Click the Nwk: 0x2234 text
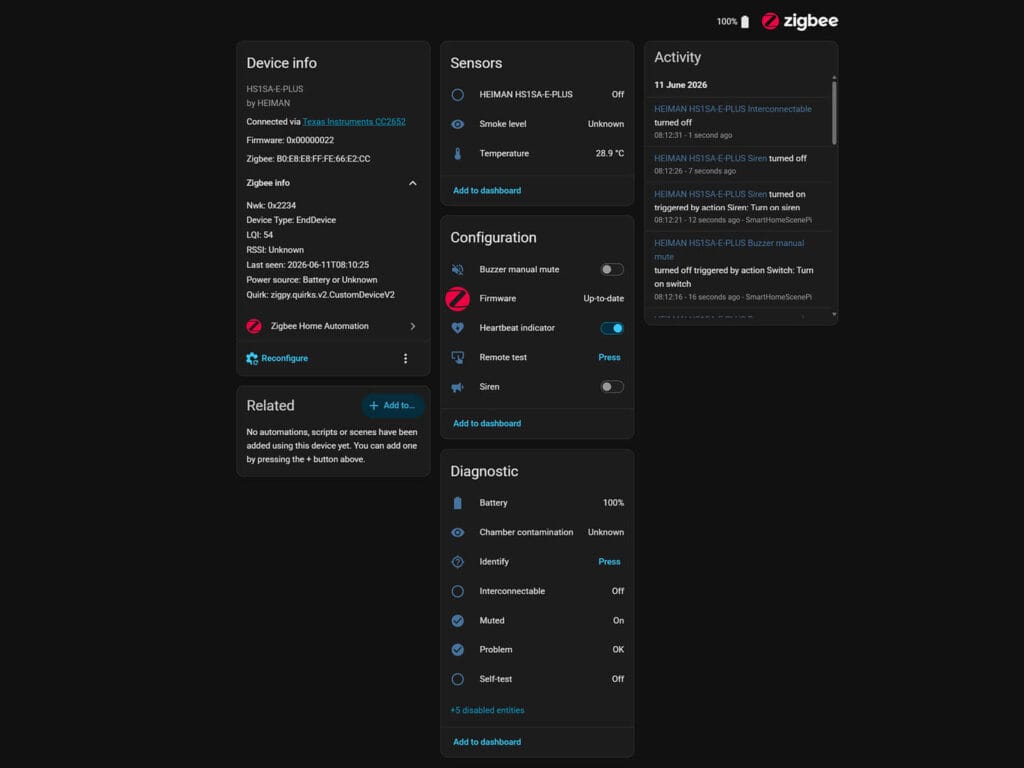 click(x=271, y=205)
